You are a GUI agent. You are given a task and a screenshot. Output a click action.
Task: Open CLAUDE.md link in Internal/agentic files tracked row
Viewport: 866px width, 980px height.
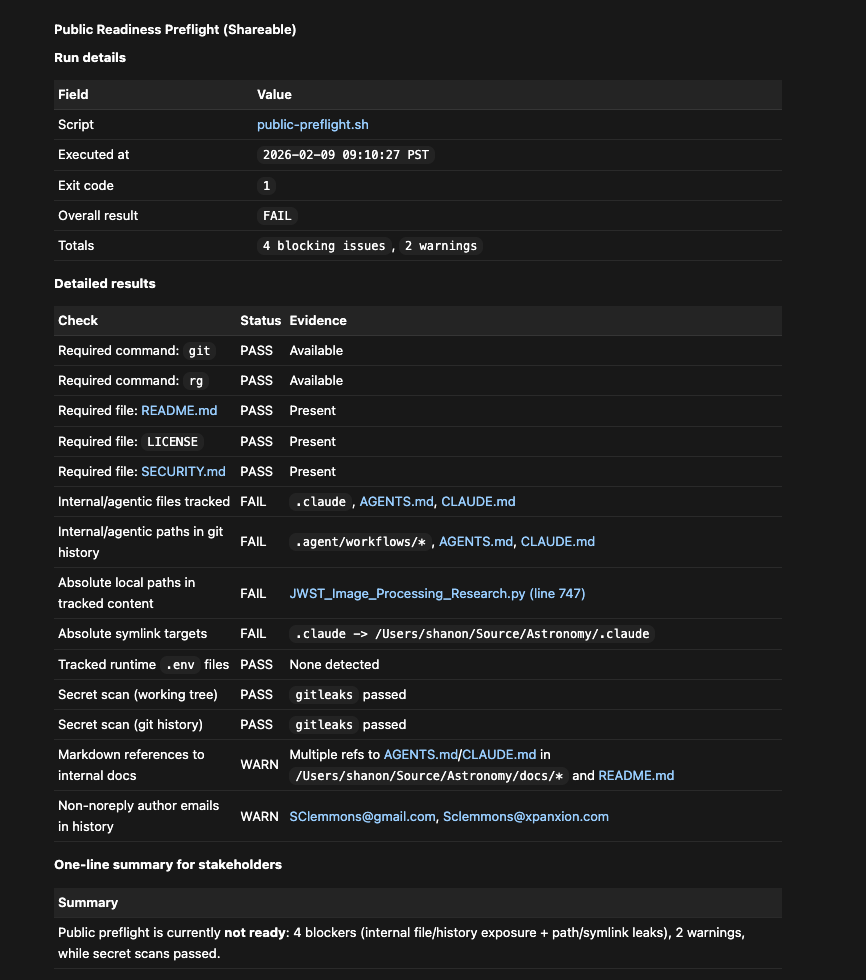pyautogui.click(x=478, y=501)
